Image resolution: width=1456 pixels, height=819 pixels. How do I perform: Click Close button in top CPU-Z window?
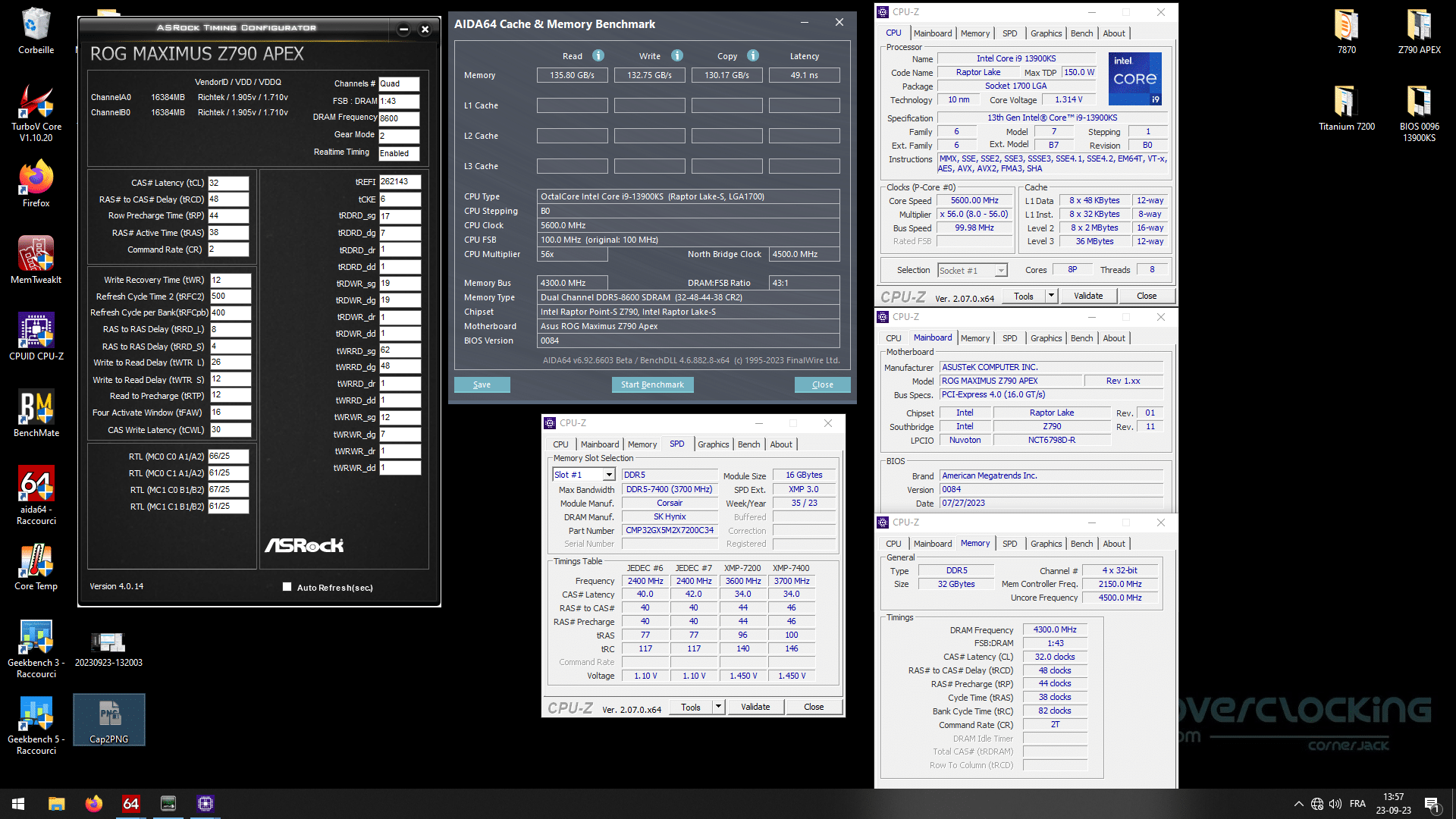coord(1147,296)
